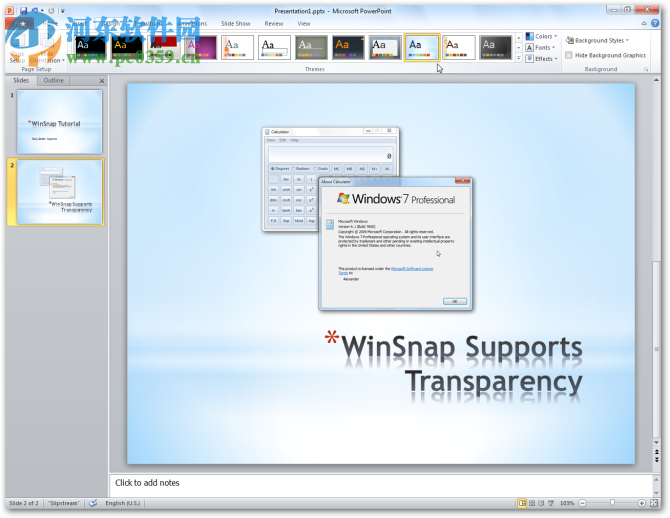Image resolution: width=670 pixels, height=518 pixels.
Task: Switch to the Animations ribbon tab
Action: click(x=193, y=24)
